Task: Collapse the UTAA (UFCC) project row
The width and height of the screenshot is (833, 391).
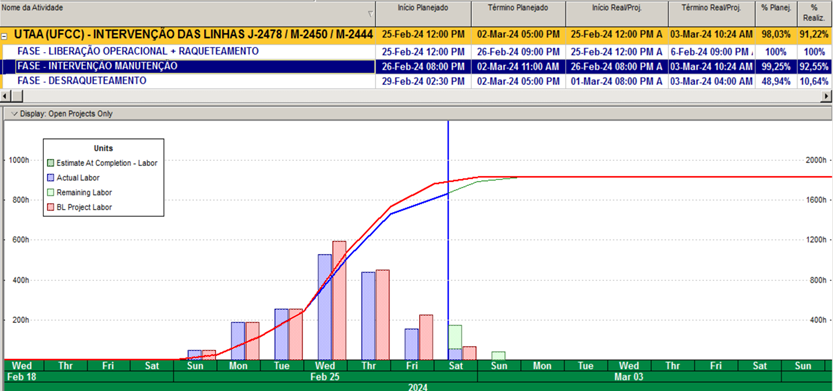Action: [5, 37]
